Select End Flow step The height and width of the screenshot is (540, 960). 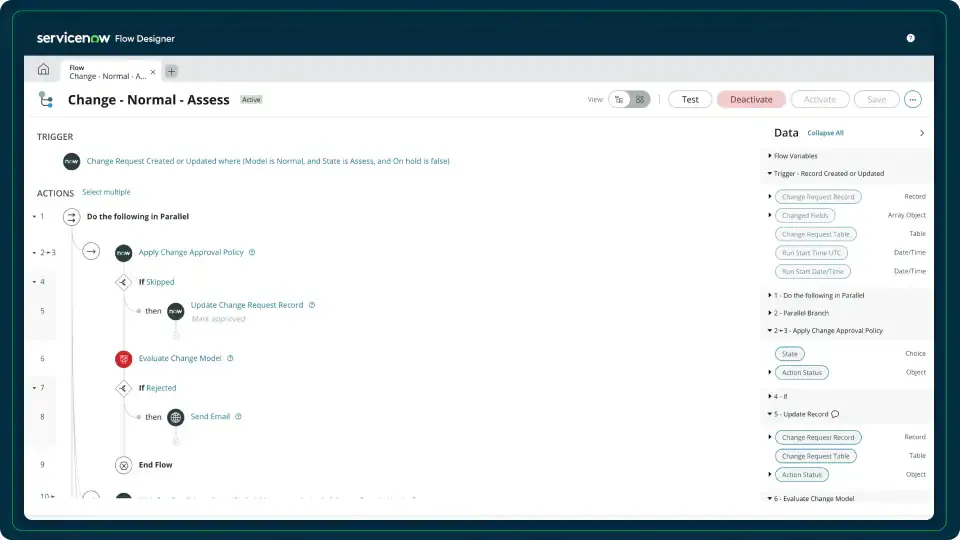coord(156,465)
